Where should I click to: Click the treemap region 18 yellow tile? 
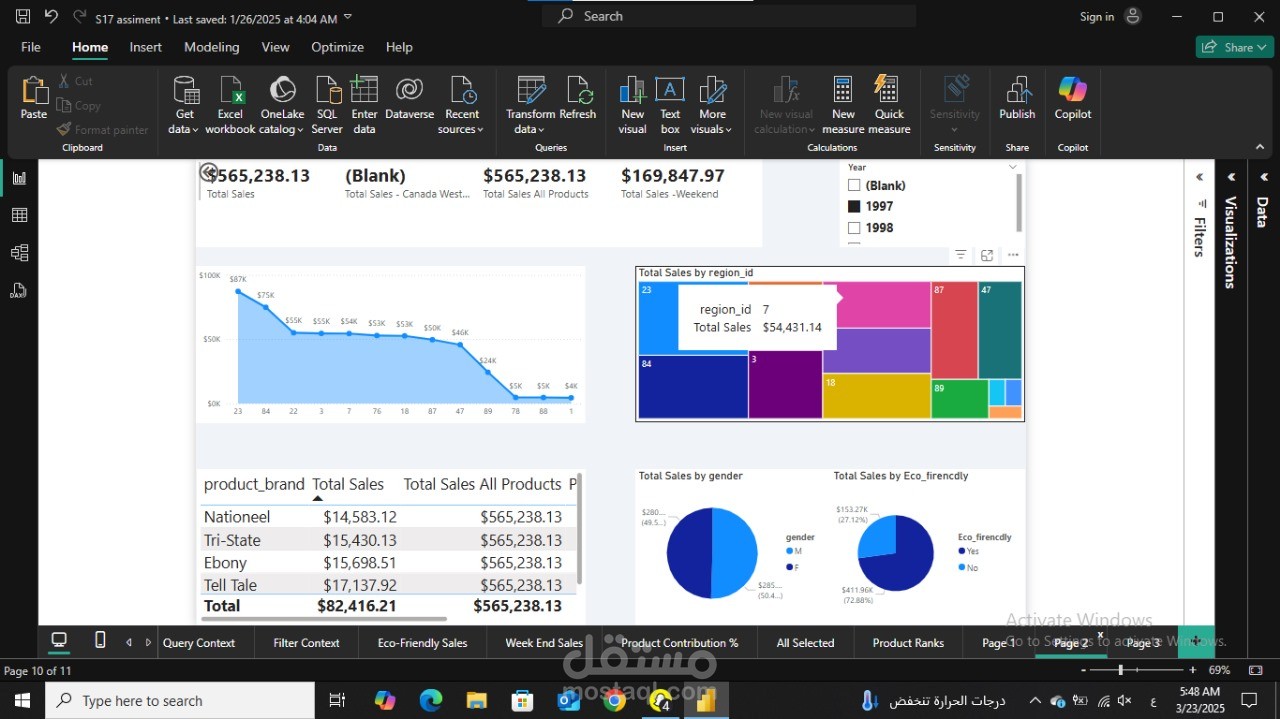(877, 396)
